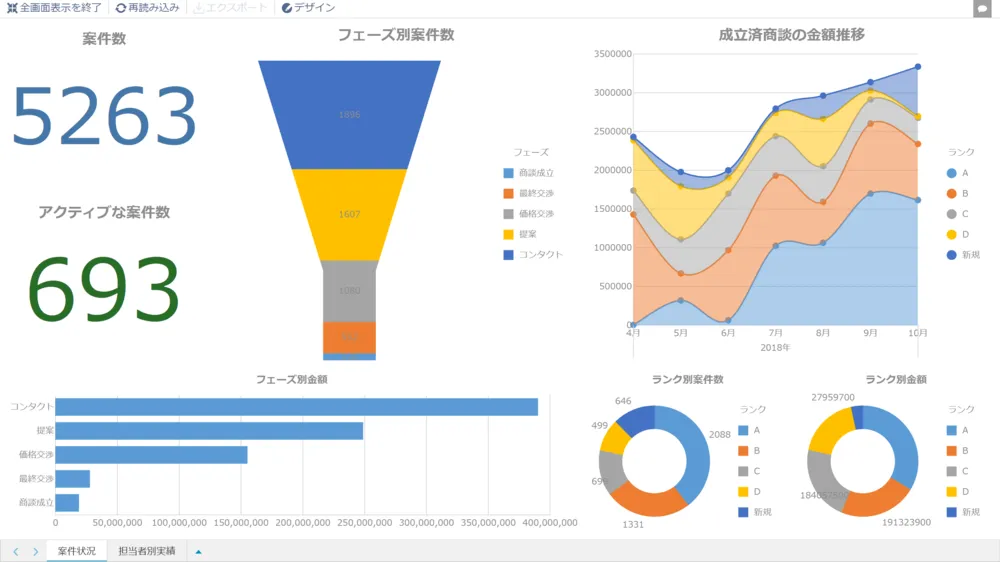Click the フェーズ別案件数 chart title
1000x562 pixels.
(x=395, y=35)
